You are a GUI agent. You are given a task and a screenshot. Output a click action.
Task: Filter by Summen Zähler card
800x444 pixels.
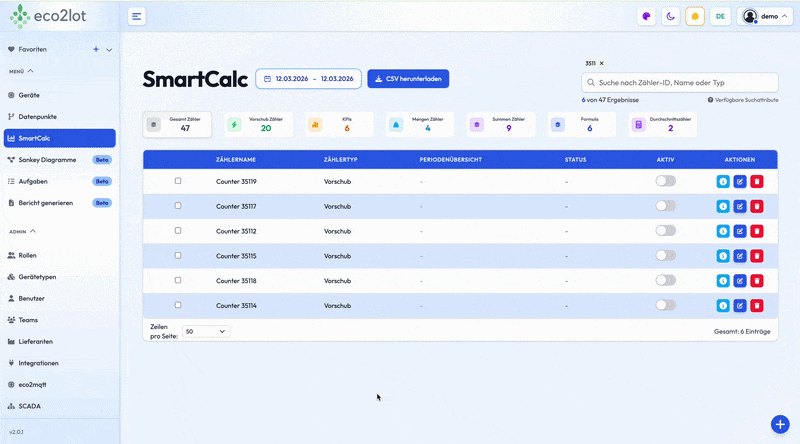[501, 125]
